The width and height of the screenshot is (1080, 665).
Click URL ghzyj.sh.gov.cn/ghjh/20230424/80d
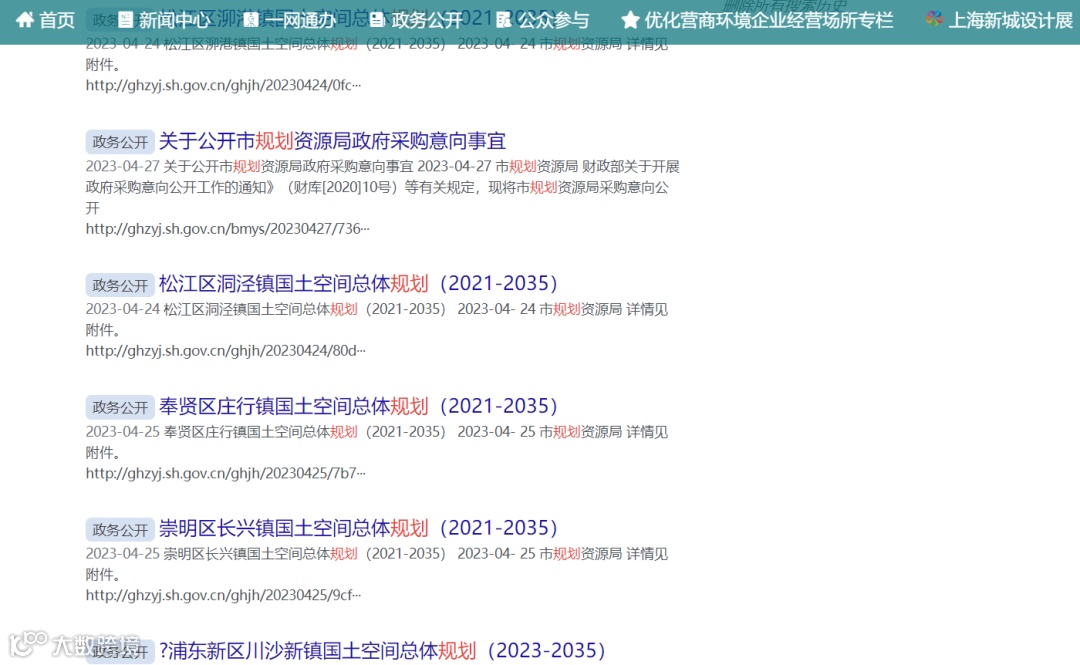(x=225, y=350)
